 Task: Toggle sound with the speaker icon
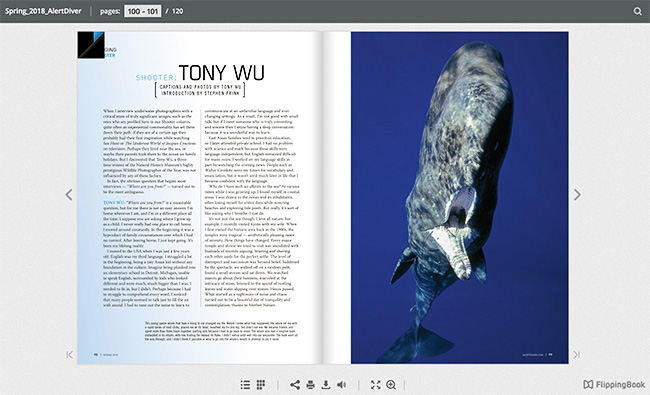pos(342,385)
